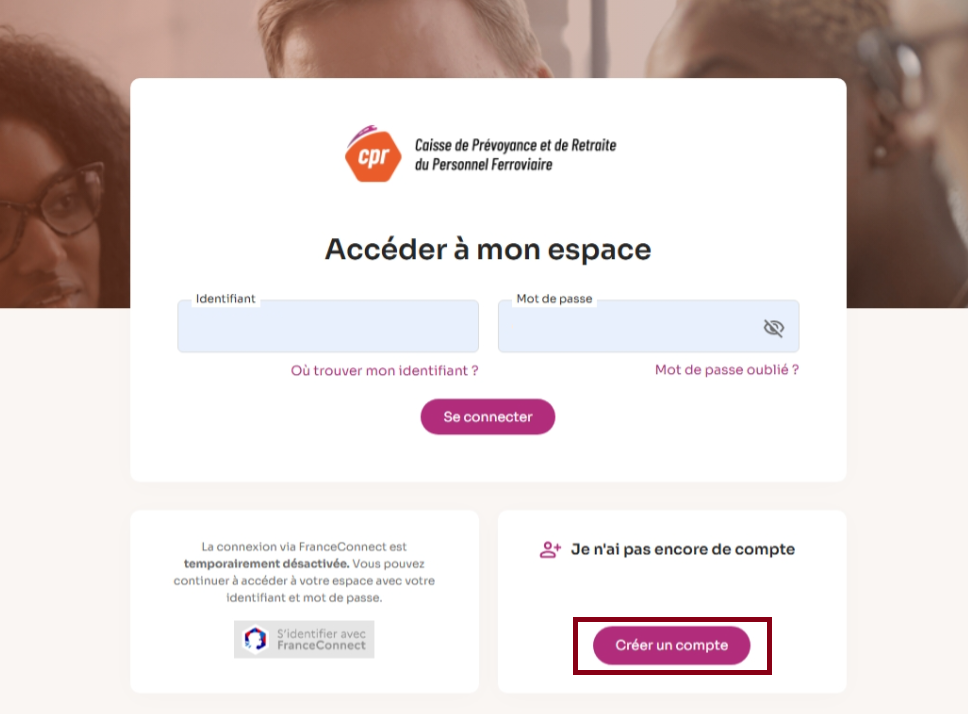Select S'identifier avec FranceConnect button

point(304,639)
